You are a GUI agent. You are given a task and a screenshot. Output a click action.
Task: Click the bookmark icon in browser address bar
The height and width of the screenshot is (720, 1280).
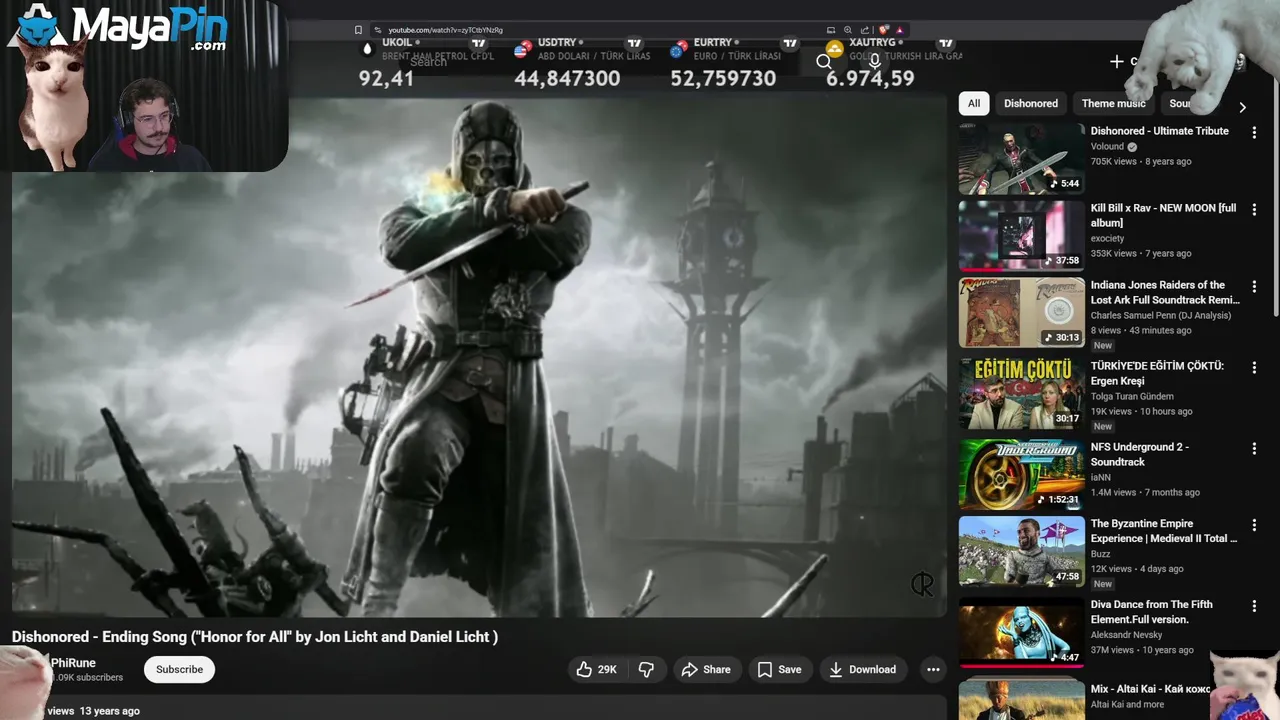click(359, 30)
